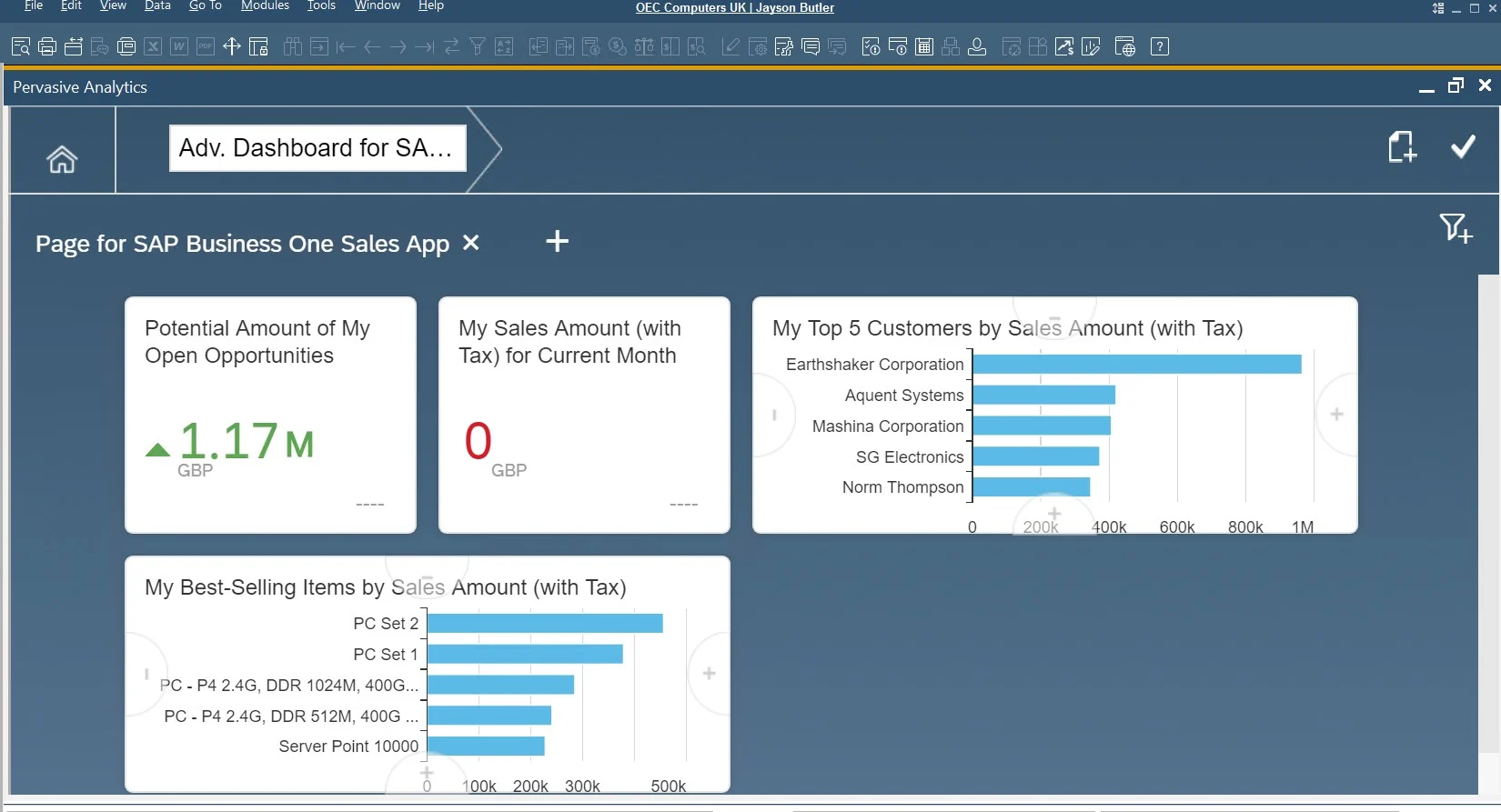Click plus handle right of Top 5 Customers chart
This screenshot has height=812, width=1501.
[x=1336, y=415]
